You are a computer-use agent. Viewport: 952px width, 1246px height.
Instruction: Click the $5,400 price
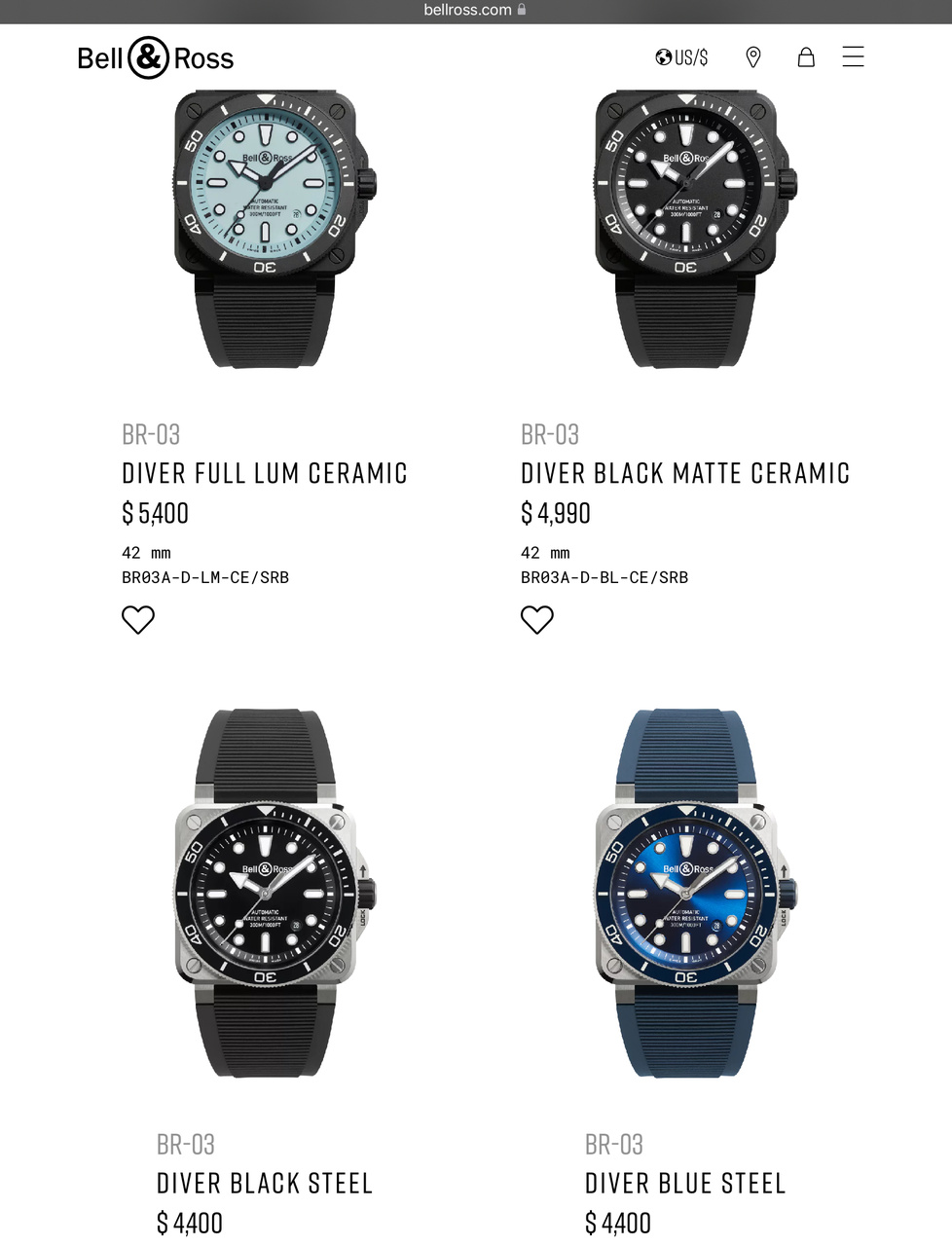[156, 513]
